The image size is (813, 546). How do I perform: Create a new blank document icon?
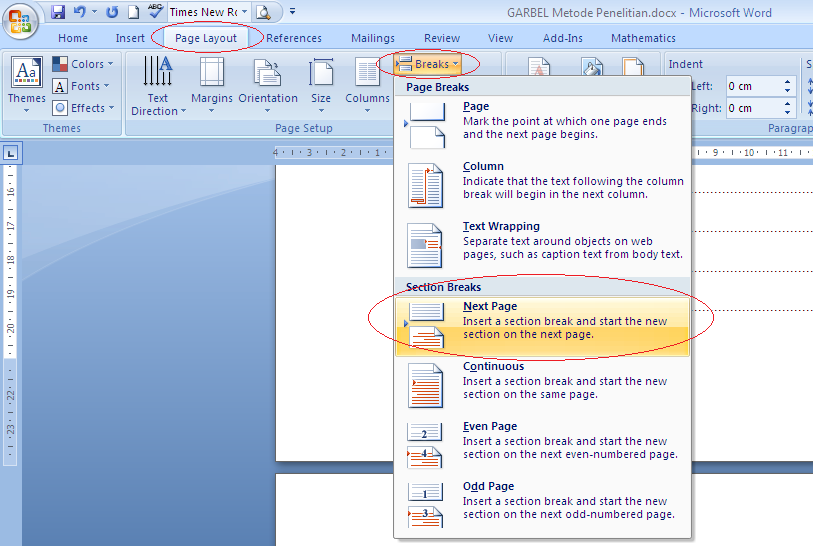tap(133, 11)
